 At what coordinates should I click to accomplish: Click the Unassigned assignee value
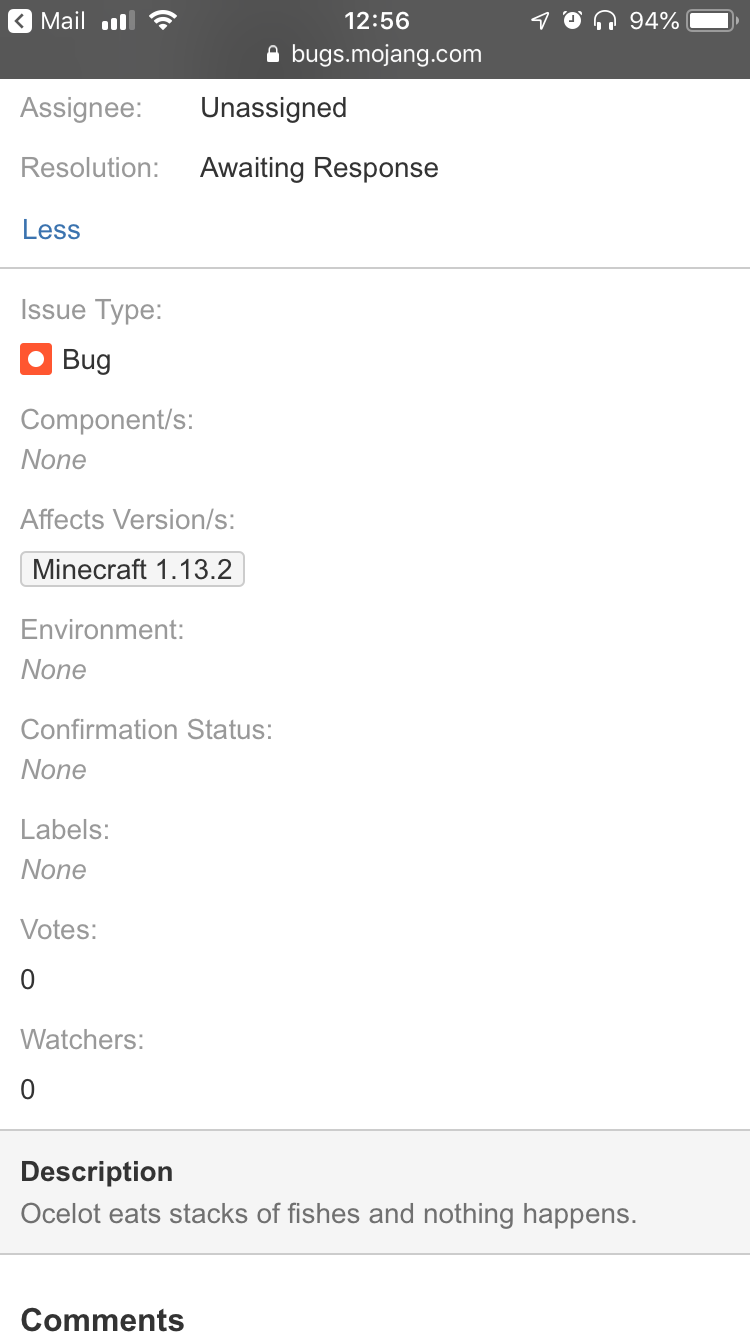click(x=273, y=108)
